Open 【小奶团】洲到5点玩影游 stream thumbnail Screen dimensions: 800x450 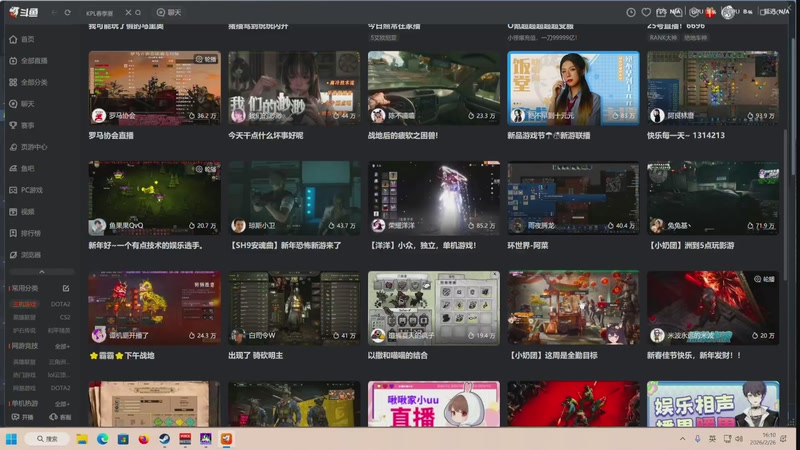(x=713, y=198)
